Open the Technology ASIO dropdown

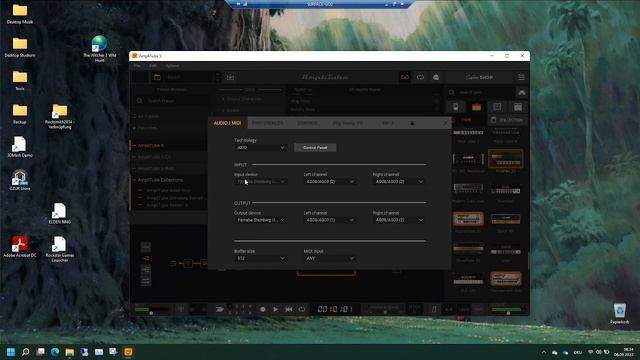point(260,147)
